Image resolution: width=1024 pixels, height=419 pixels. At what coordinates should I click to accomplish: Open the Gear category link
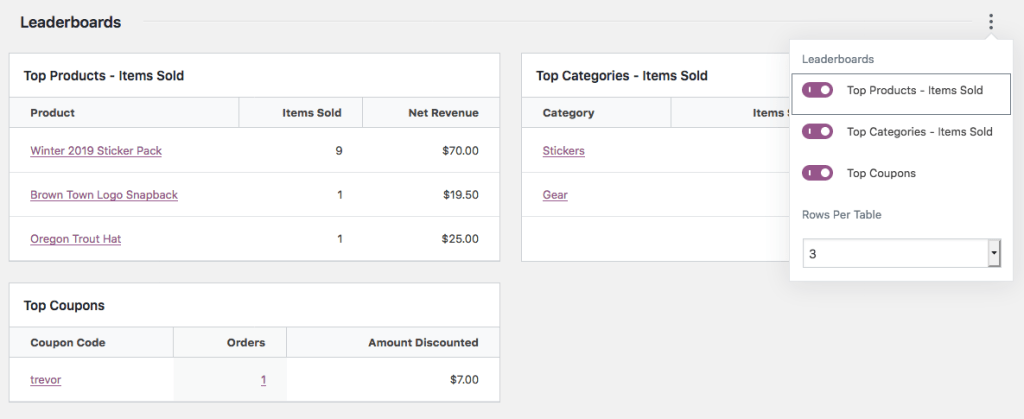[555, 195]
